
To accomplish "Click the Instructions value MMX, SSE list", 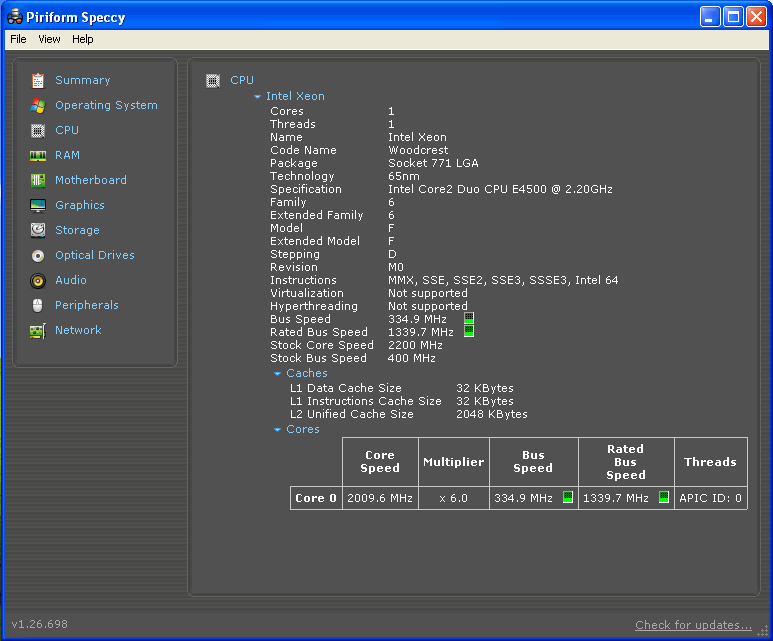I will [x=503, y=281].
